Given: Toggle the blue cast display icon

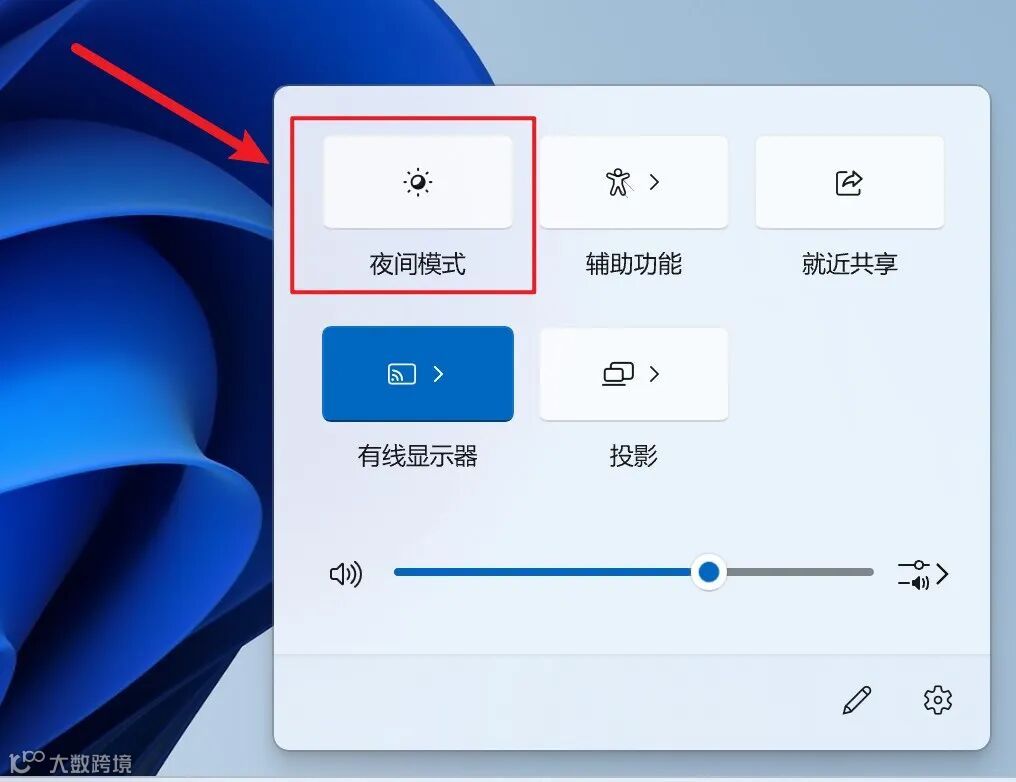Looking at the screenshot, I should (402, 374).
